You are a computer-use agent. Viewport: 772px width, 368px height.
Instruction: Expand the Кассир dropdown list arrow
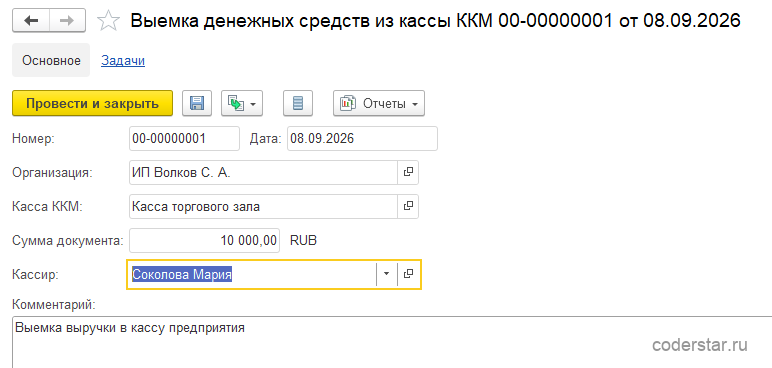click(386, 274)
